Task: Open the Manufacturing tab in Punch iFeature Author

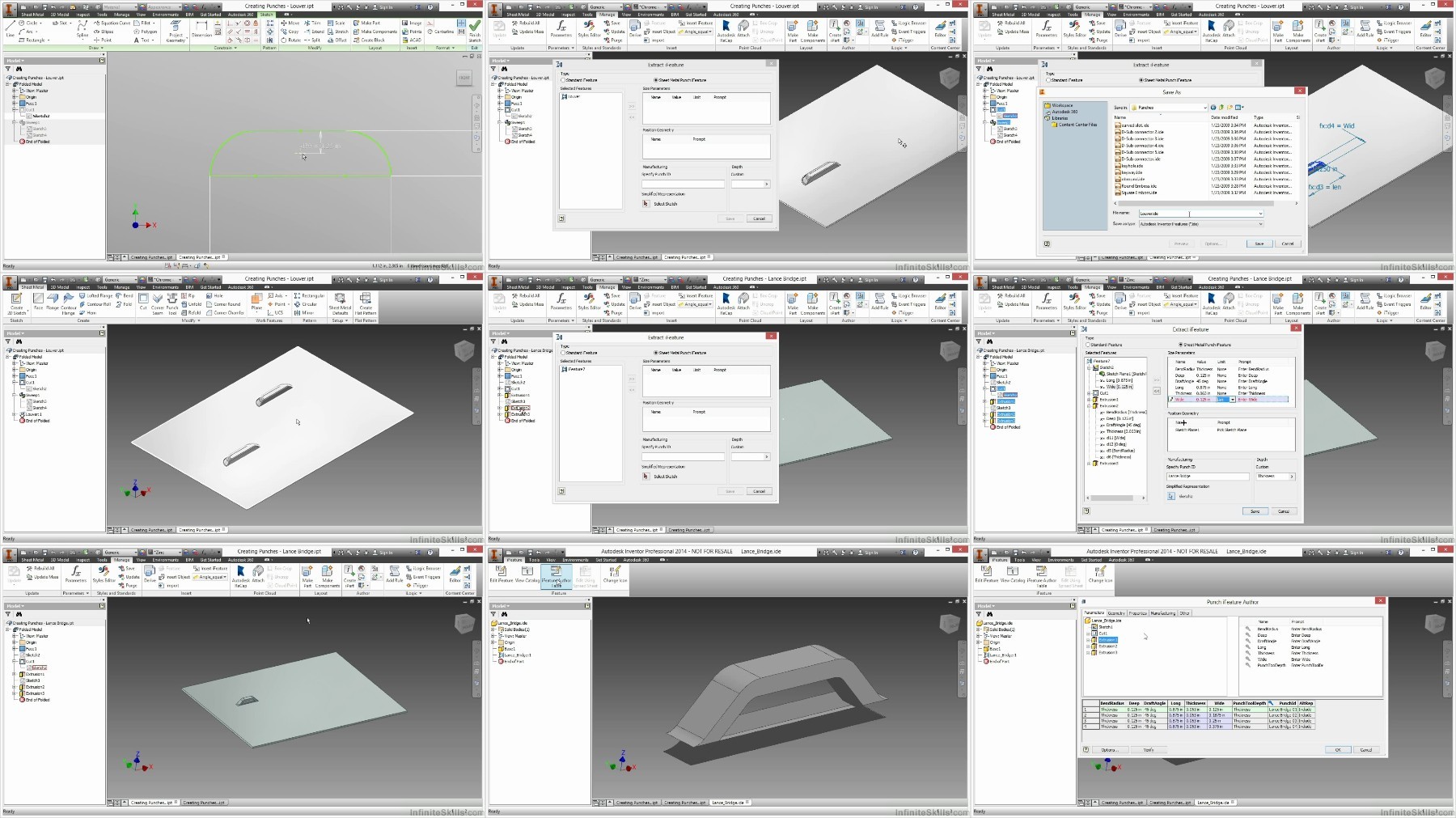Action: [1163, 613]
